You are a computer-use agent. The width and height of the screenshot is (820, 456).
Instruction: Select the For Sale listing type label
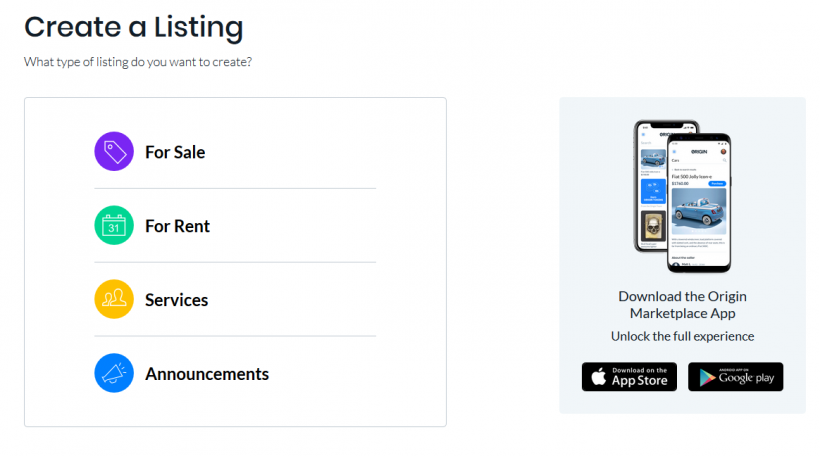(175, 153)
